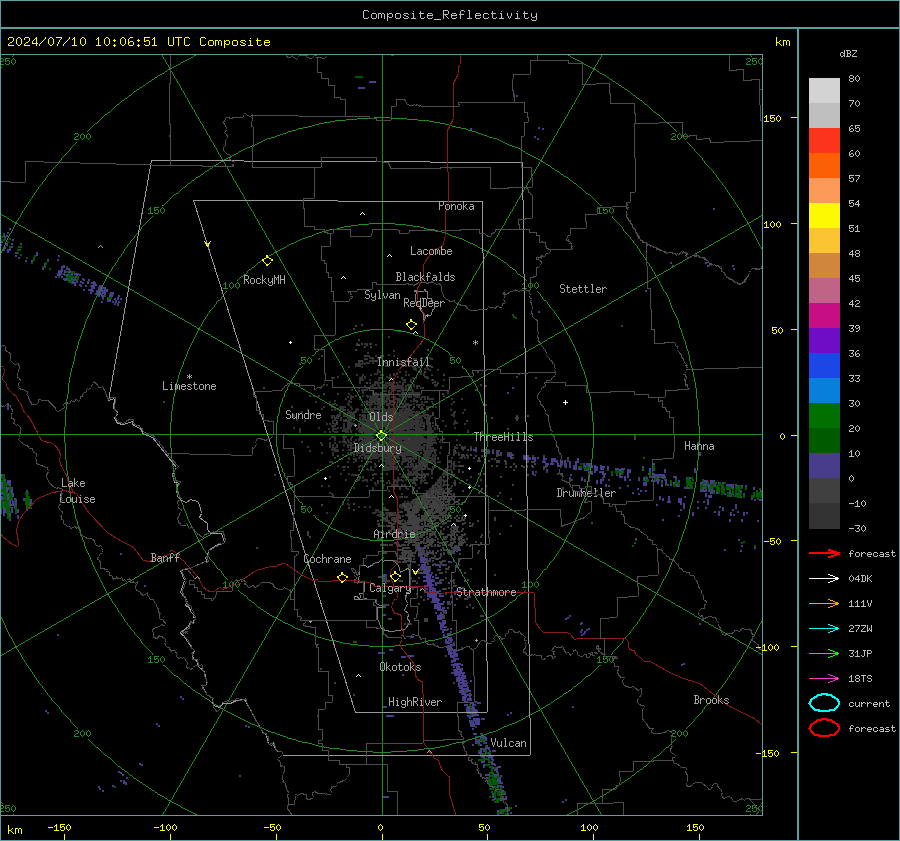Click the red forecast arrow in the legend
The height and width of the screenshot is (841, 900).
coord(824,553)
